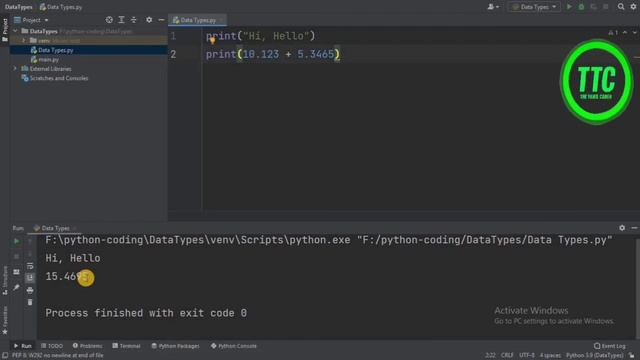This screenshot has width=640, height=360.
Task: Run the Data Types configuration from top toolbar
Action: [x=569, y=7]
